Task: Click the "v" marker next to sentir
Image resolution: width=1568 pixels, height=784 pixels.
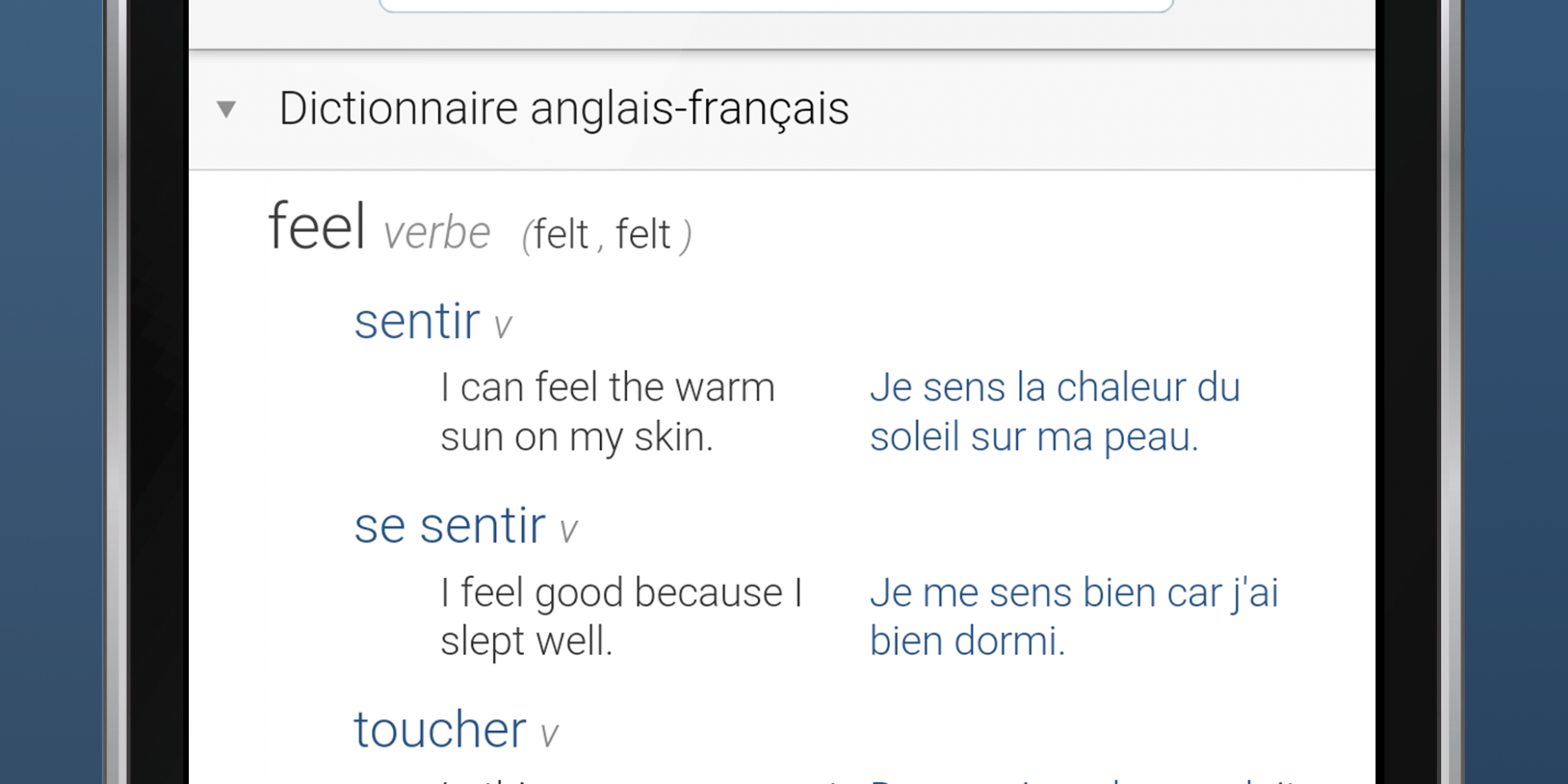Action: coord(503,326)
